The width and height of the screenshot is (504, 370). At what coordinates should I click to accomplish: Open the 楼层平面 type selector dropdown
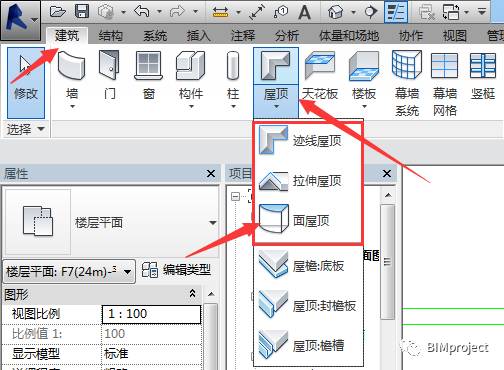[x=213, y=223]
